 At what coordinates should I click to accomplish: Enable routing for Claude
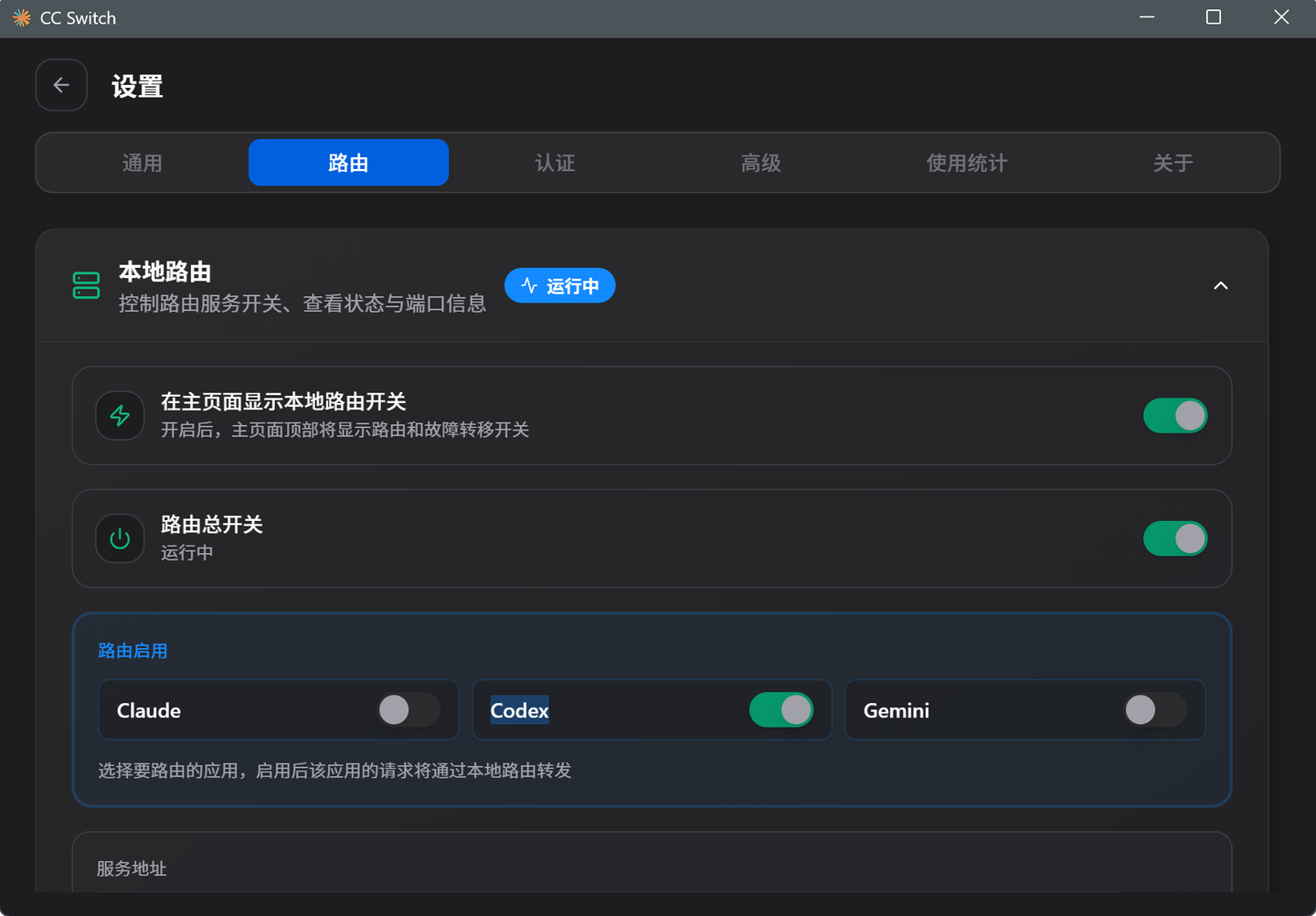[x=409, y=710]
